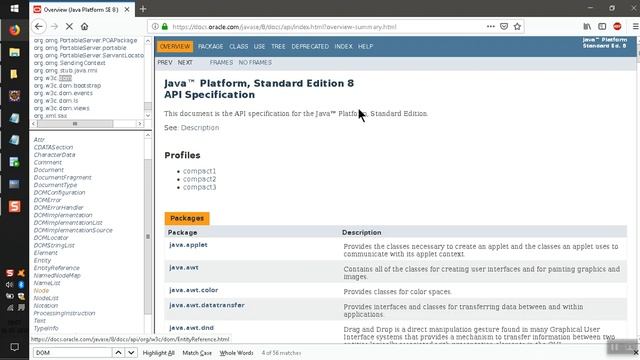
Task: Open the Firefox hamburger menu
Action: point(636,27)
